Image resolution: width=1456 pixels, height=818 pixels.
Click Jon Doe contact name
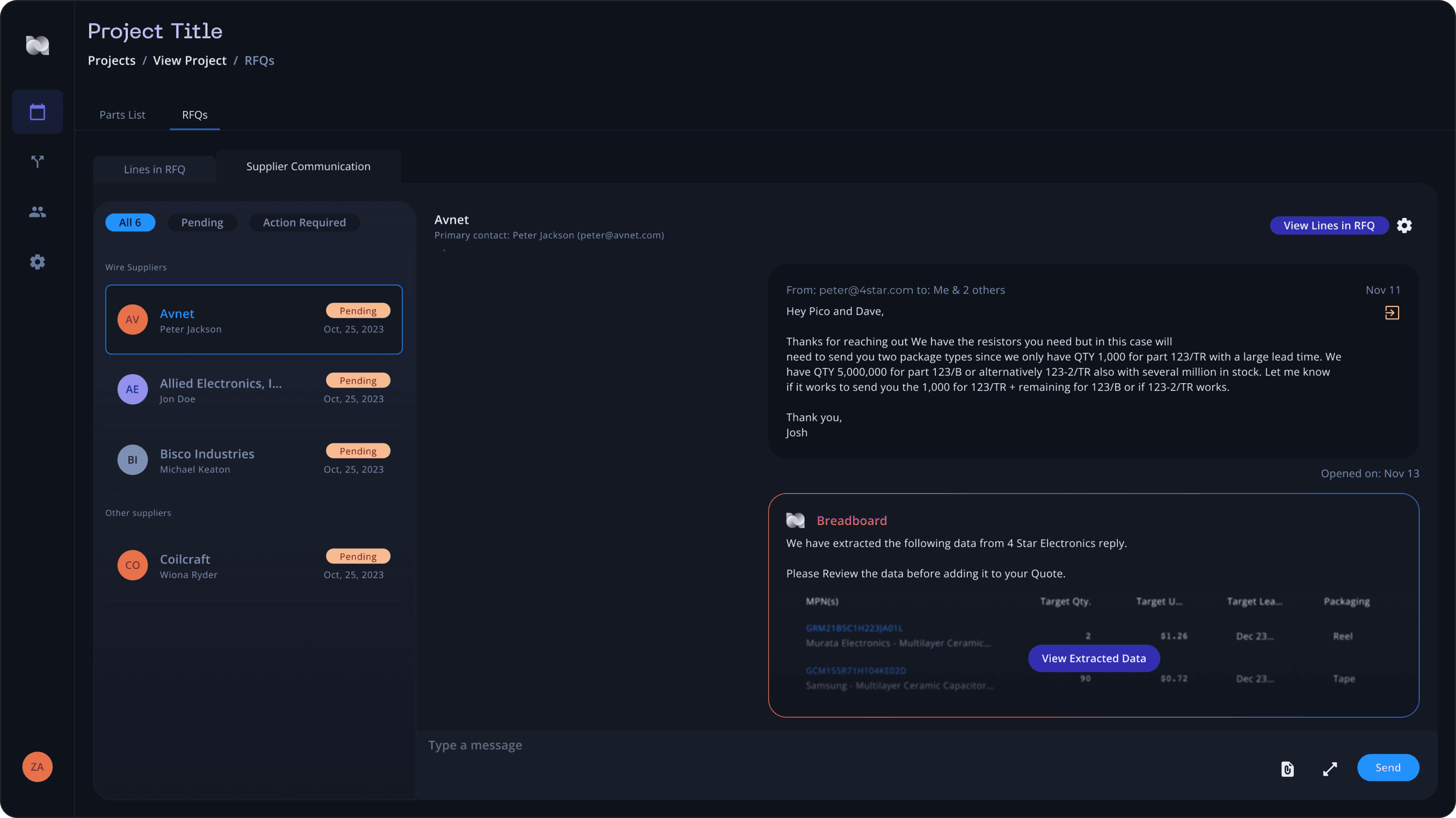(x=178, y=399)
